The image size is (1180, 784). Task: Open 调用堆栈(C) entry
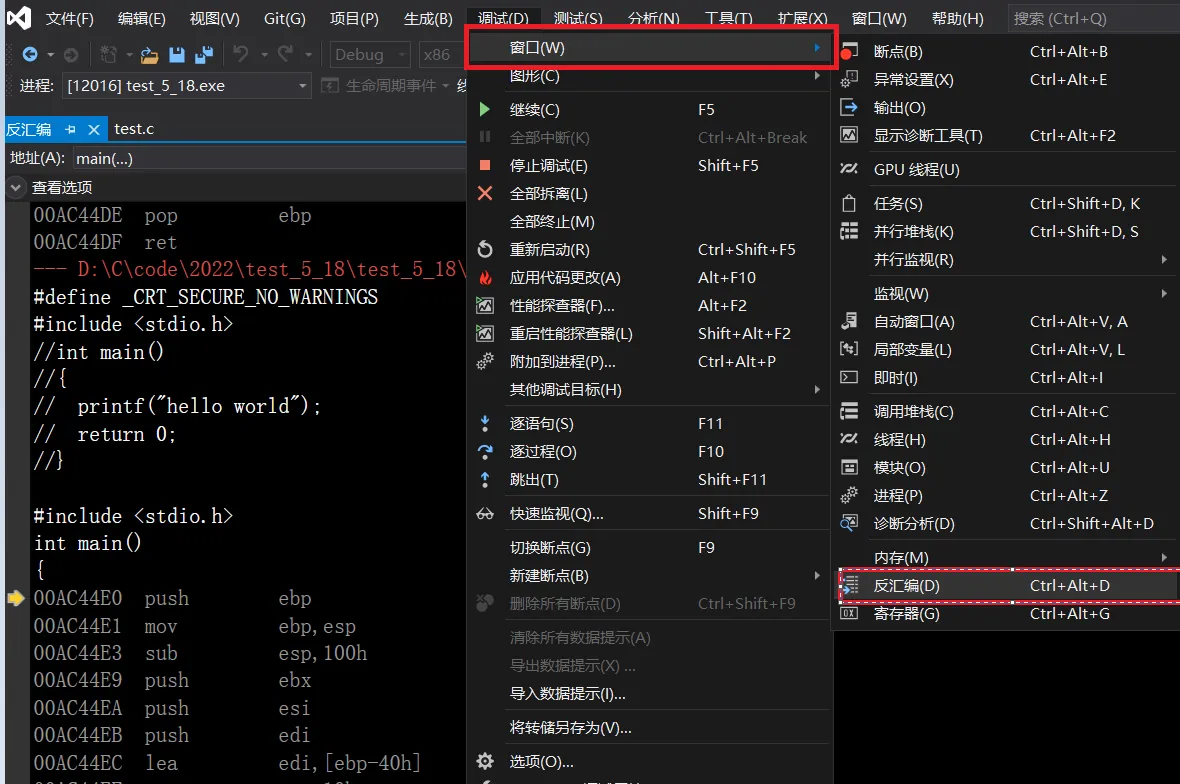(1007, 412)
